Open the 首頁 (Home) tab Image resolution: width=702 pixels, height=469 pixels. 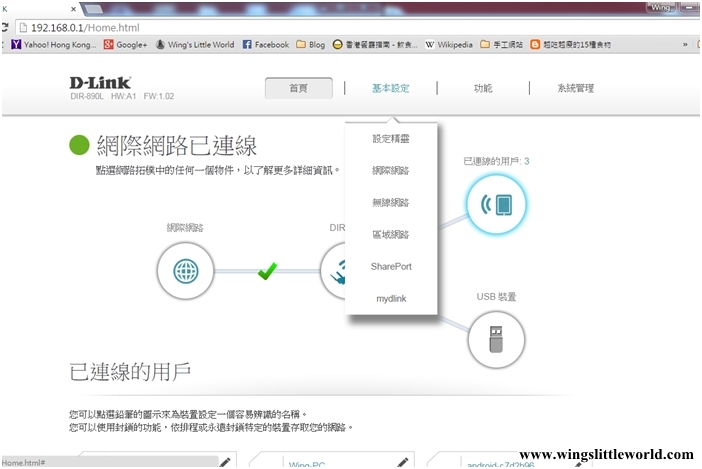298,88
